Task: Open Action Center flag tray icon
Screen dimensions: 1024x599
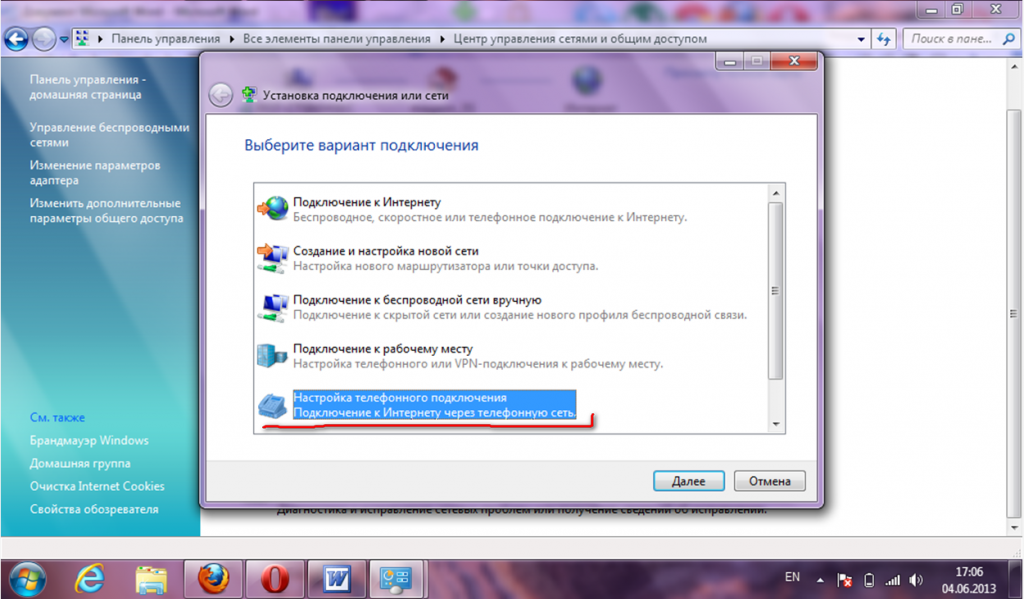Action: 844,579
